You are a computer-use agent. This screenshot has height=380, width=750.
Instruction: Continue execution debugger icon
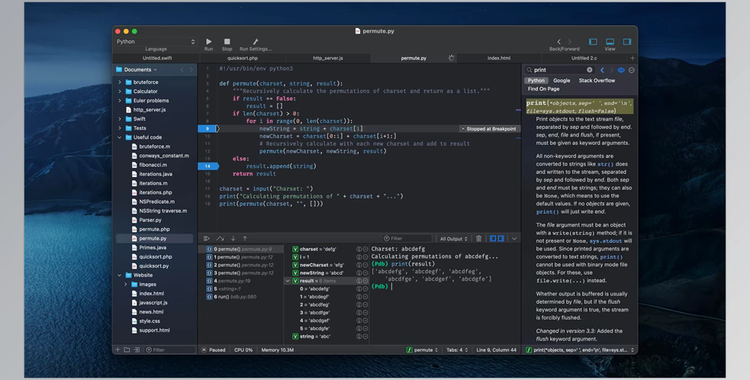pos(207,238)
